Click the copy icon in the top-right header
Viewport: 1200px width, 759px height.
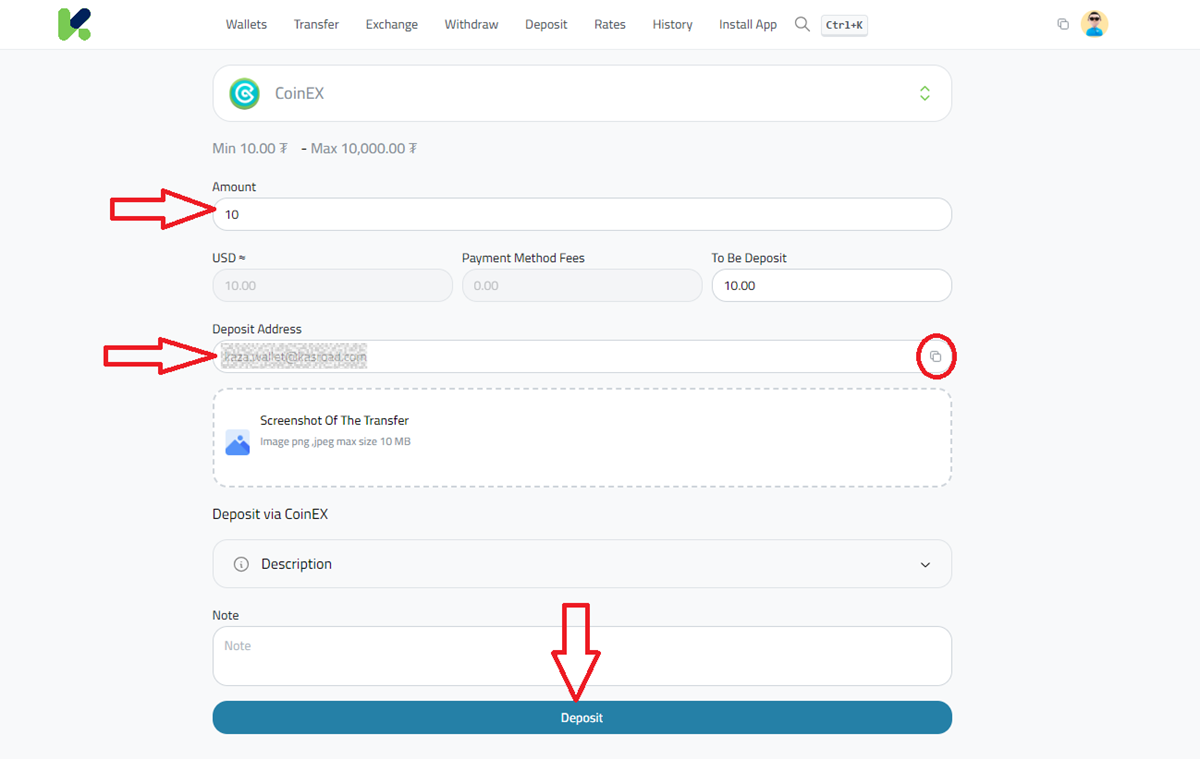click(x=1063, y=23)
